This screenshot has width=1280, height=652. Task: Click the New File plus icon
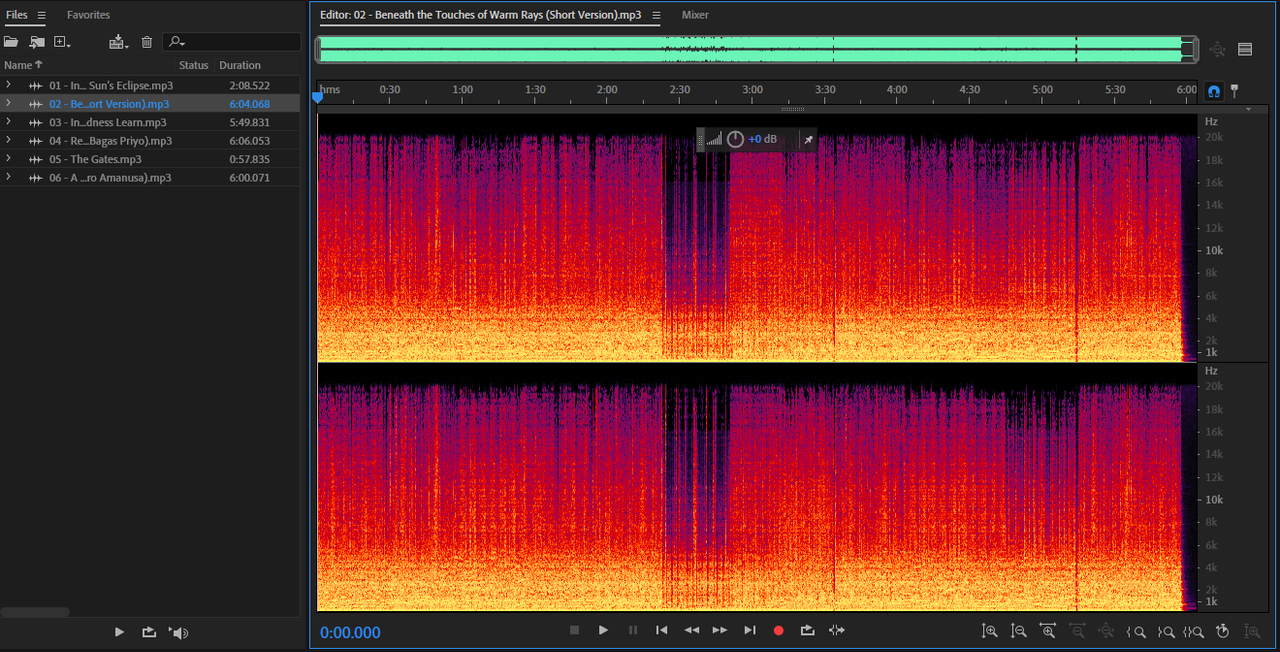point(62,42)
